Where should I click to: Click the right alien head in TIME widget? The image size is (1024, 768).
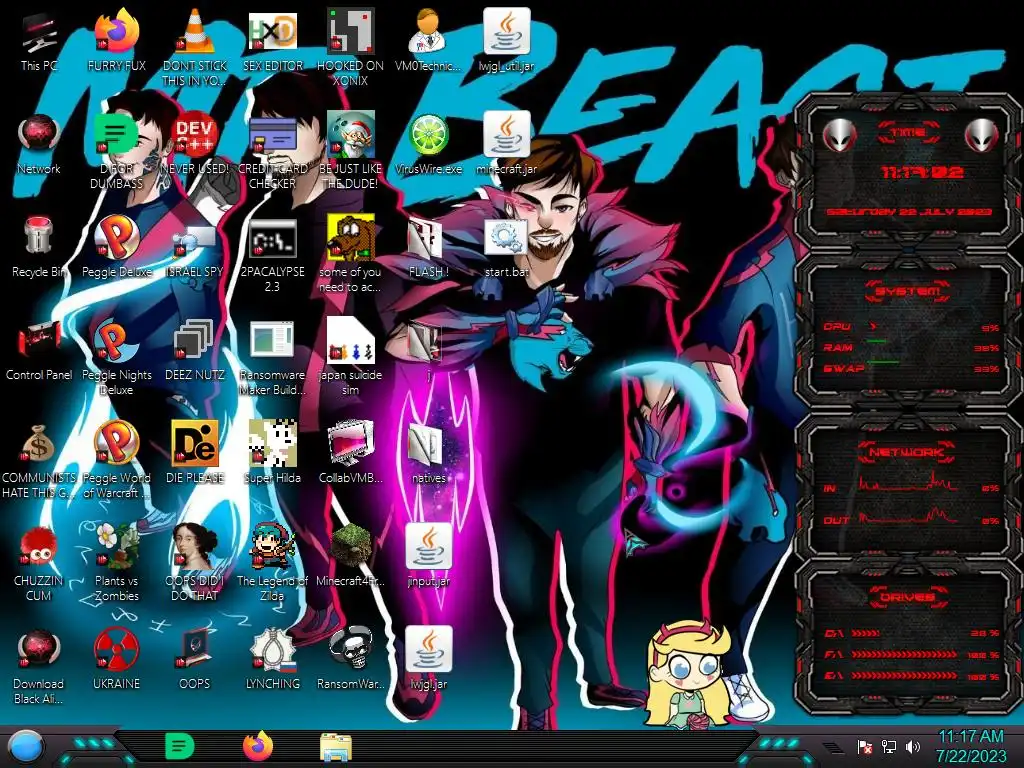(x=982, y=136)
